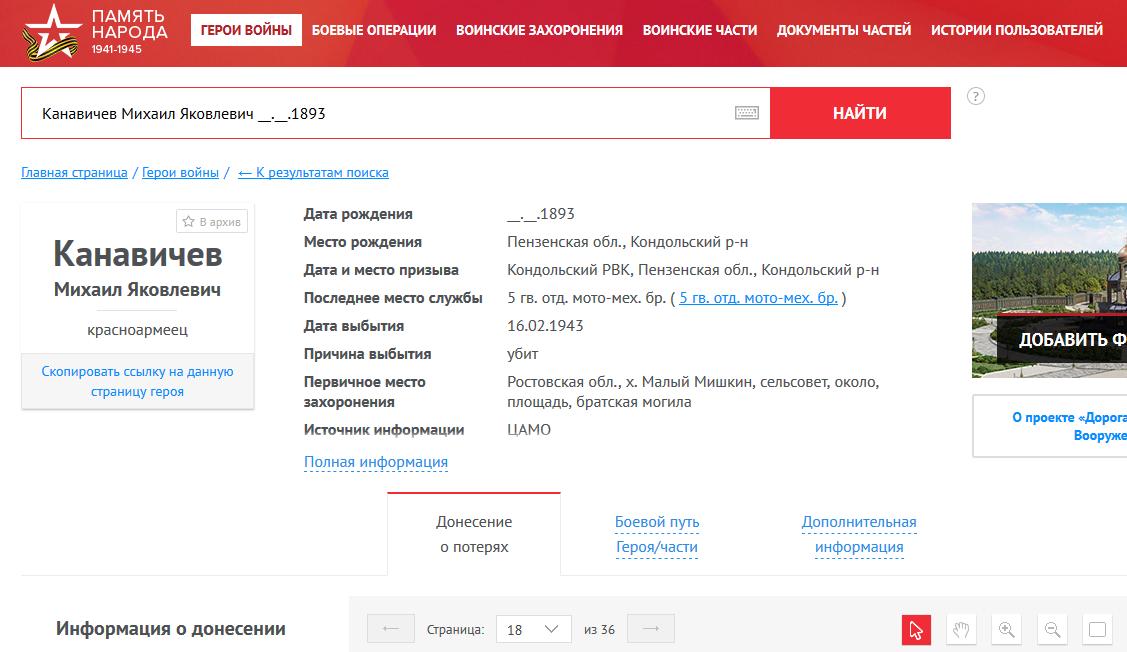This screenshot has height=652, width=1127.
Task: Click the zoom in magnifier icon
Action: [1006, 630]
